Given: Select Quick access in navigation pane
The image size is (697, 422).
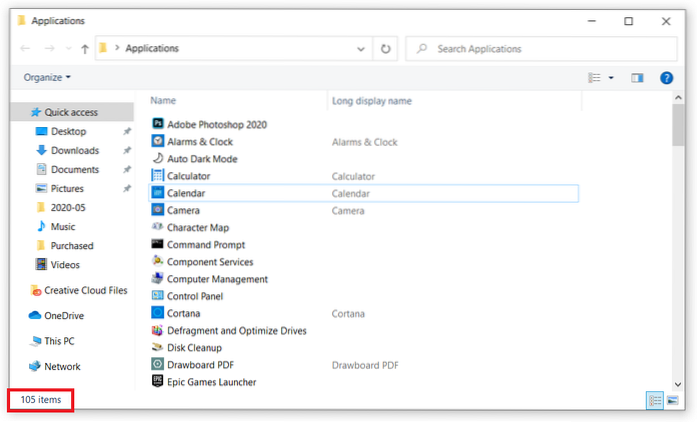Looking at the screenshot, I should click(72, 112).
